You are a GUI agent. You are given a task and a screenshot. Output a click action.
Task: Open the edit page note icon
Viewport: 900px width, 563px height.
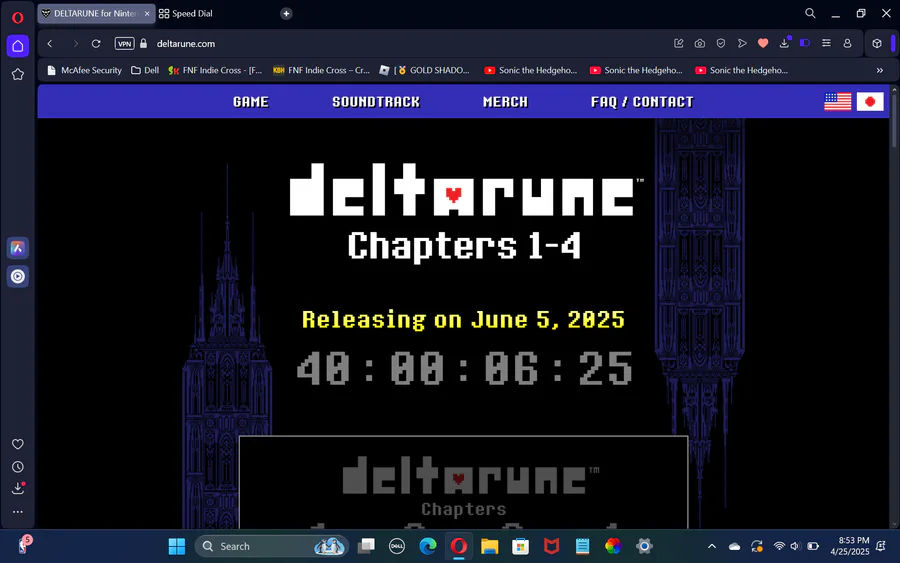(678, 44)
